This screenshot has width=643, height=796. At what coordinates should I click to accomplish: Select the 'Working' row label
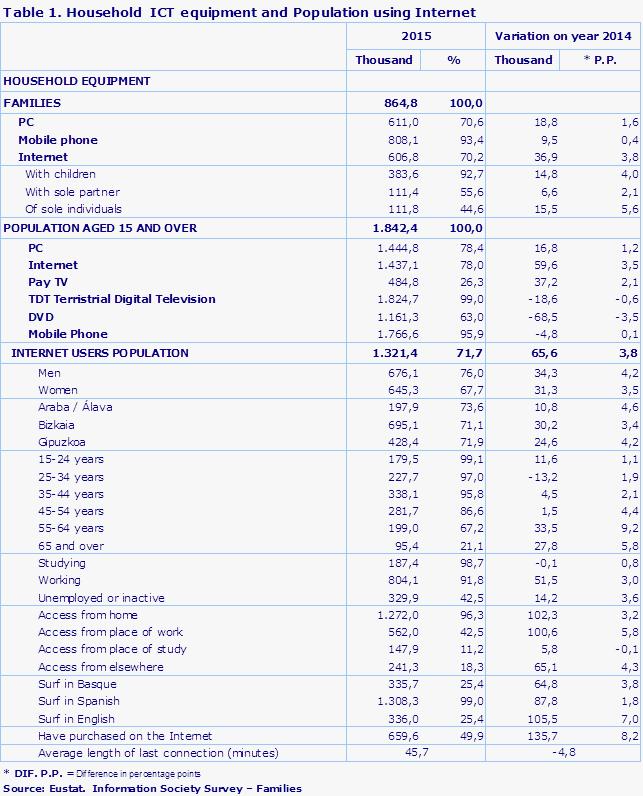(59, 580)
